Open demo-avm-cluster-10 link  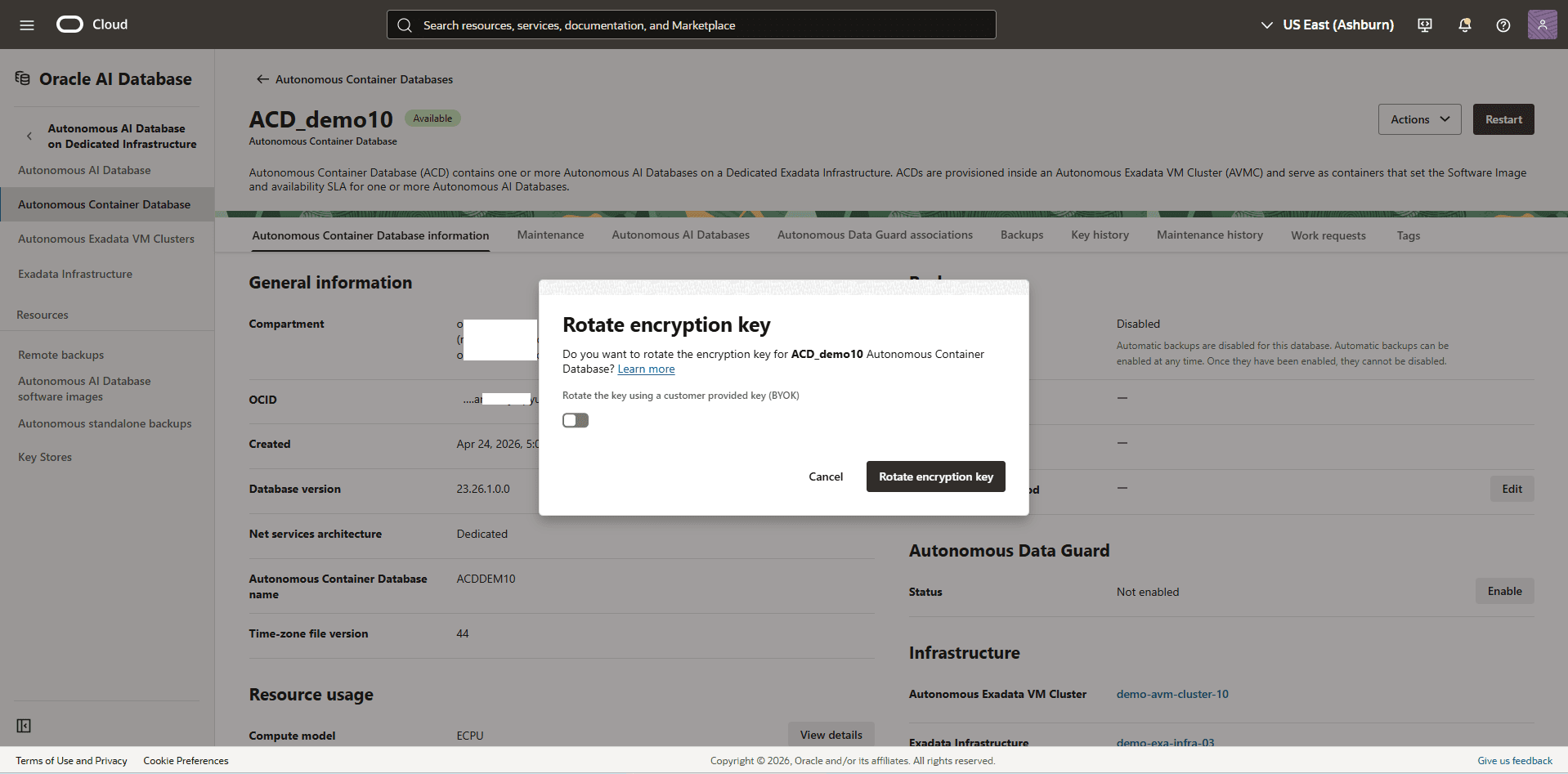(1172, 694)
